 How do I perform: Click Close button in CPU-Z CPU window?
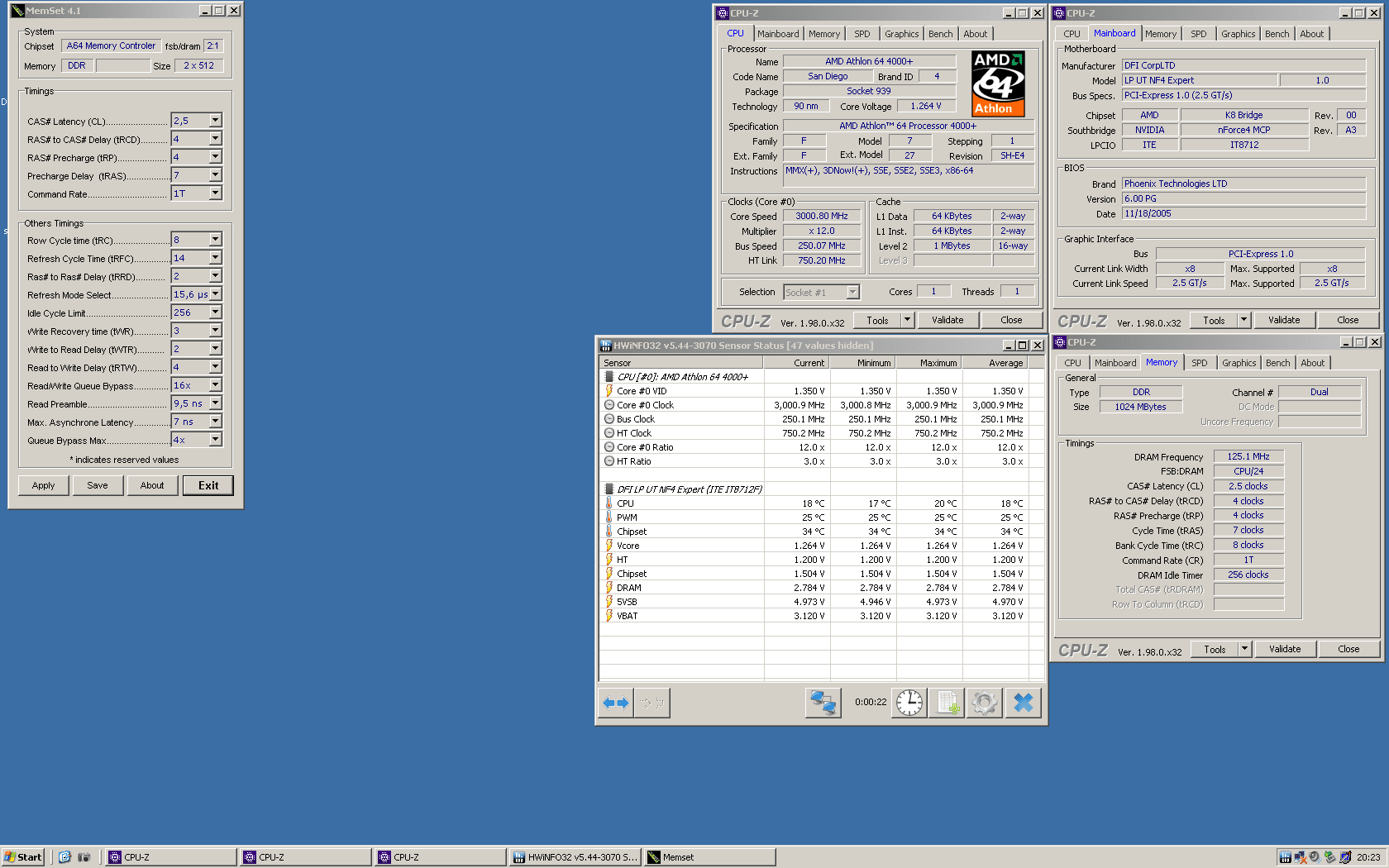click(1011, 320)
